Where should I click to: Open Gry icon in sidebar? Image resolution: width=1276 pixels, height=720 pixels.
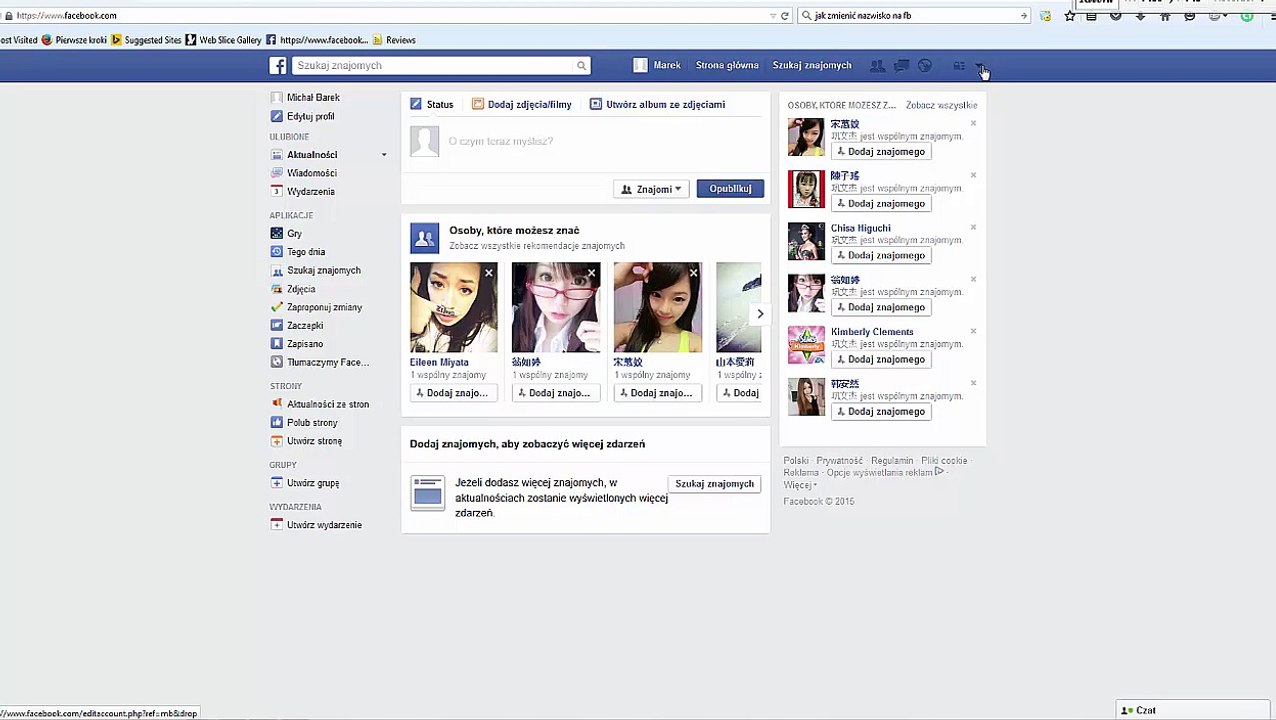277,233
